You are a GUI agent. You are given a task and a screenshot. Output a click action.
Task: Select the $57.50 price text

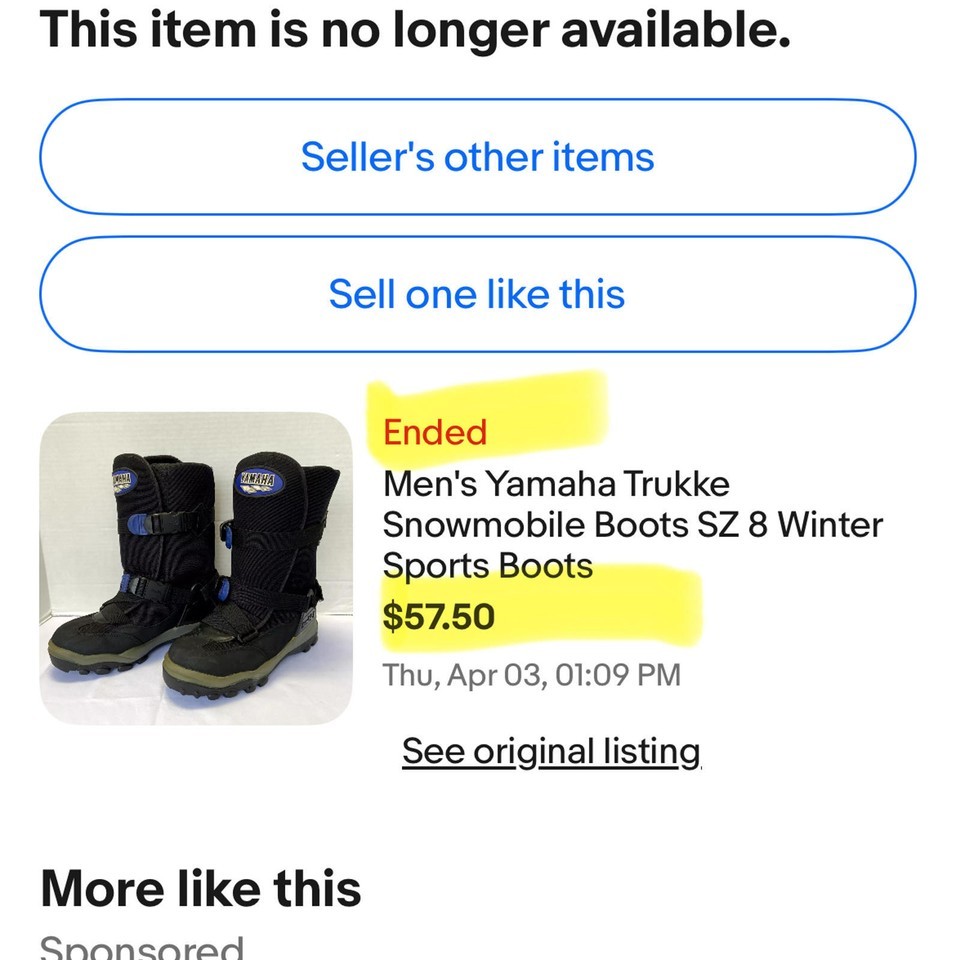438,616
